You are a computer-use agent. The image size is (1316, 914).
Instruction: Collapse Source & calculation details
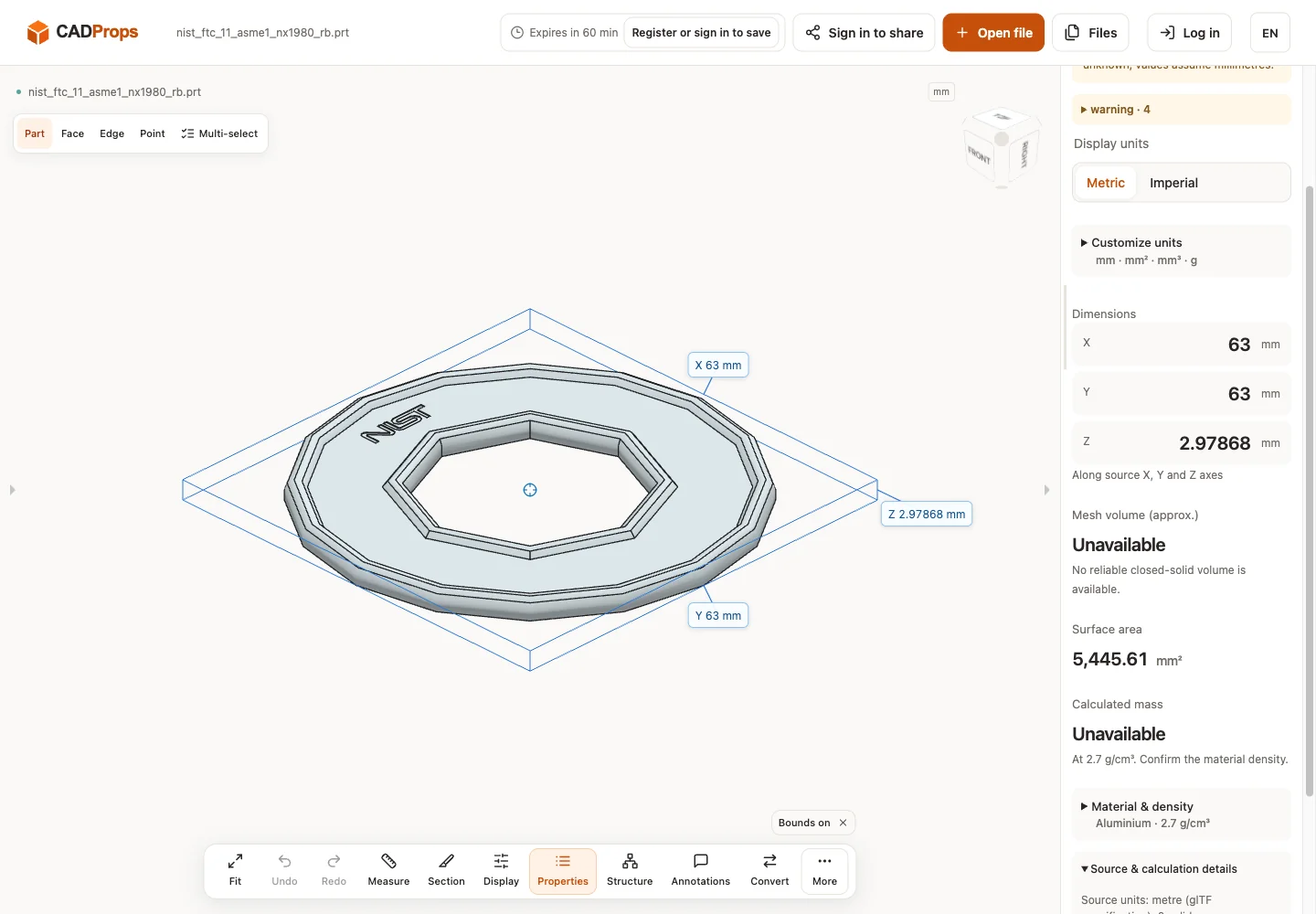pos(1159,869)
